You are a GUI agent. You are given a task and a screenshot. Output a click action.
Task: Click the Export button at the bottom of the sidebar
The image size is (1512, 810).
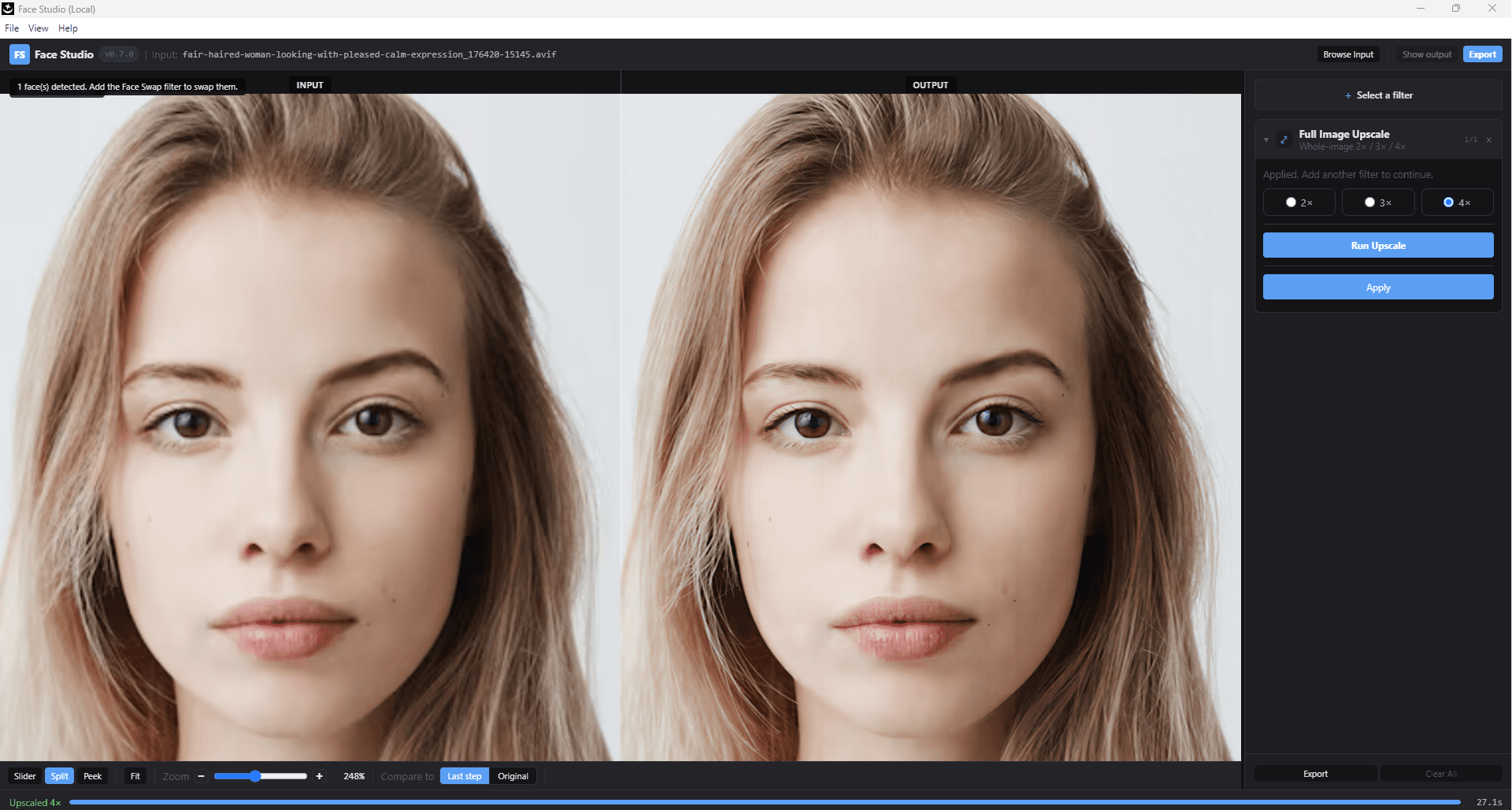[x=1315, y=774]
